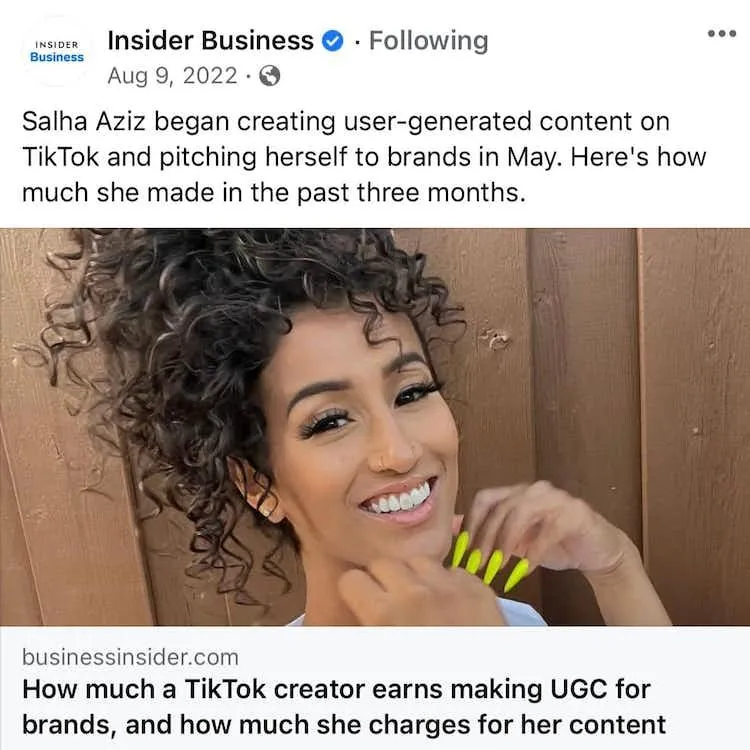Open the three-dot post options menu
The width and height of the screenshot is (750, 750).
722,33
